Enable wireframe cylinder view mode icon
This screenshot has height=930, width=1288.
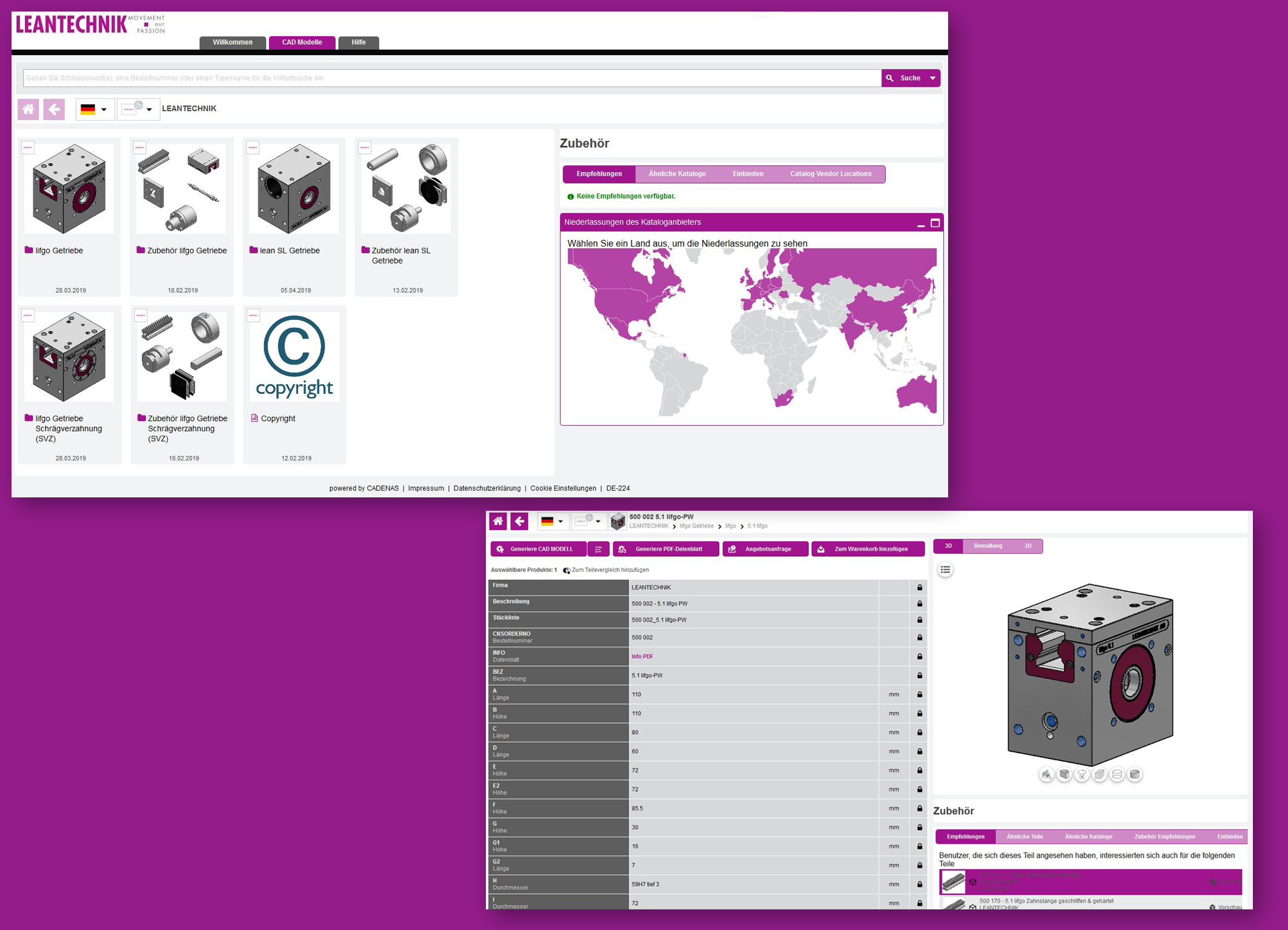click(x=1117, y=774)
